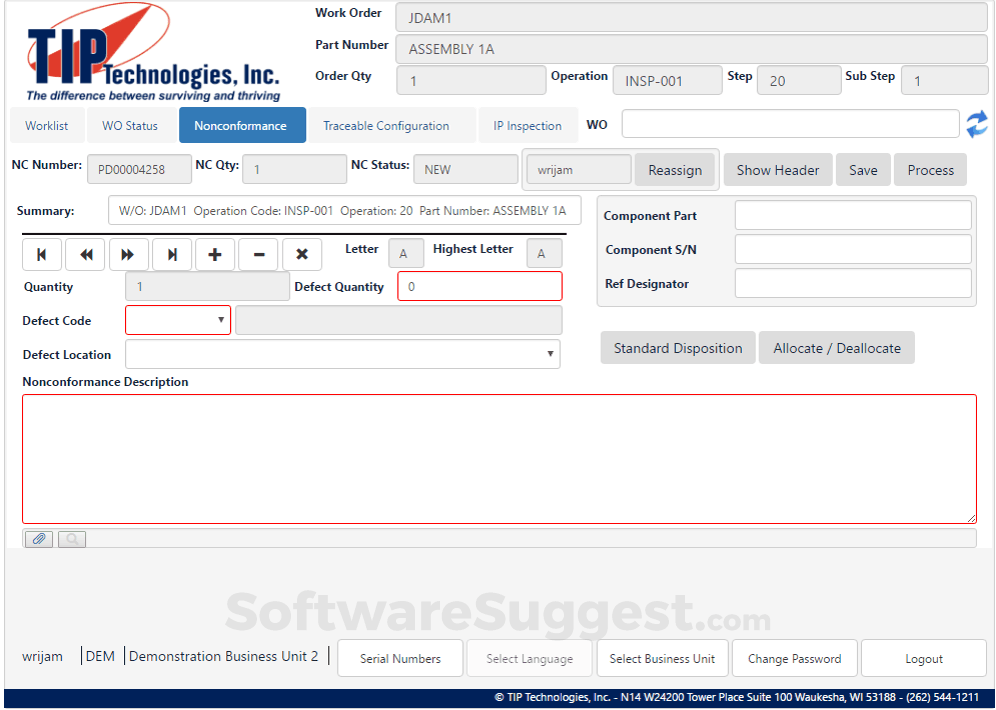
Task: Refresh the WO lookup with the blue arrows icon
Action: [x=977, y=124]
